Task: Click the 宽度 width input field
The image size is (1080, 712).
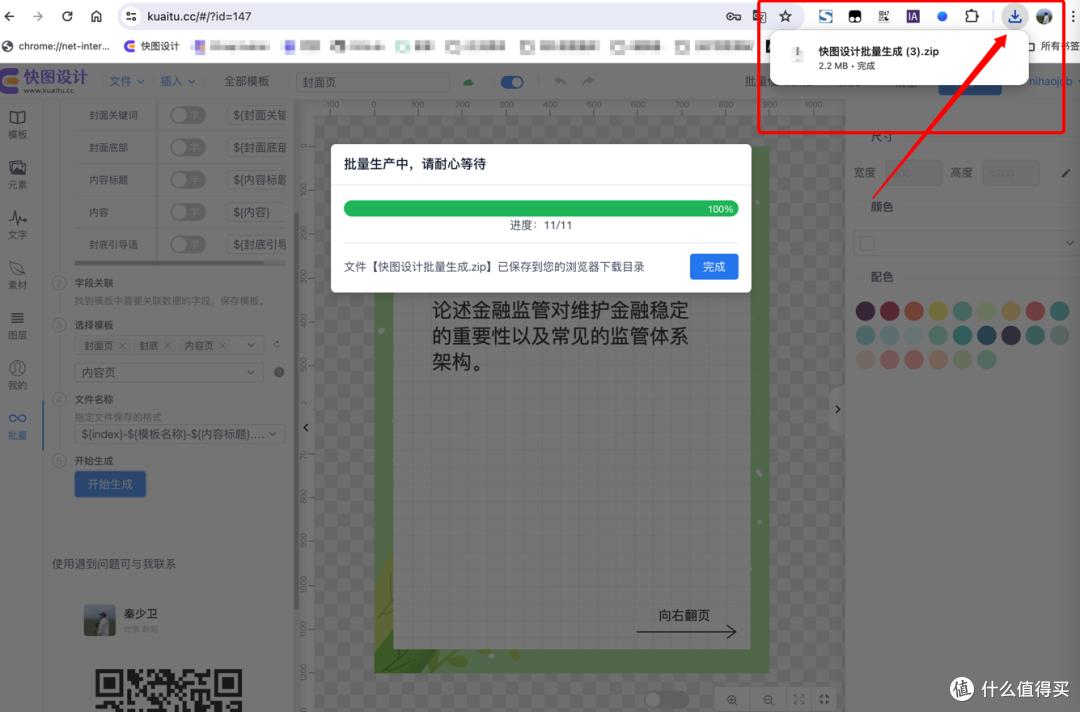Action: [913, 173]
